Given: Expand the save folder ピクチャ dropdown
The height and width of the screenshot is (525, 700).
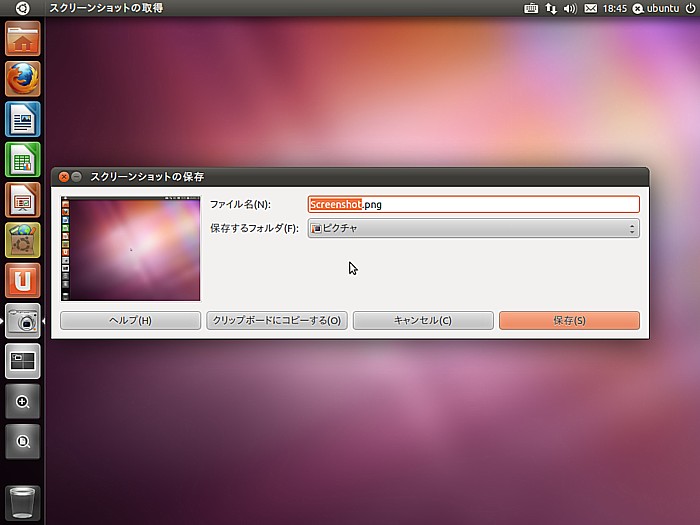Looking at the screenshot, I should [x=474, y=228].
